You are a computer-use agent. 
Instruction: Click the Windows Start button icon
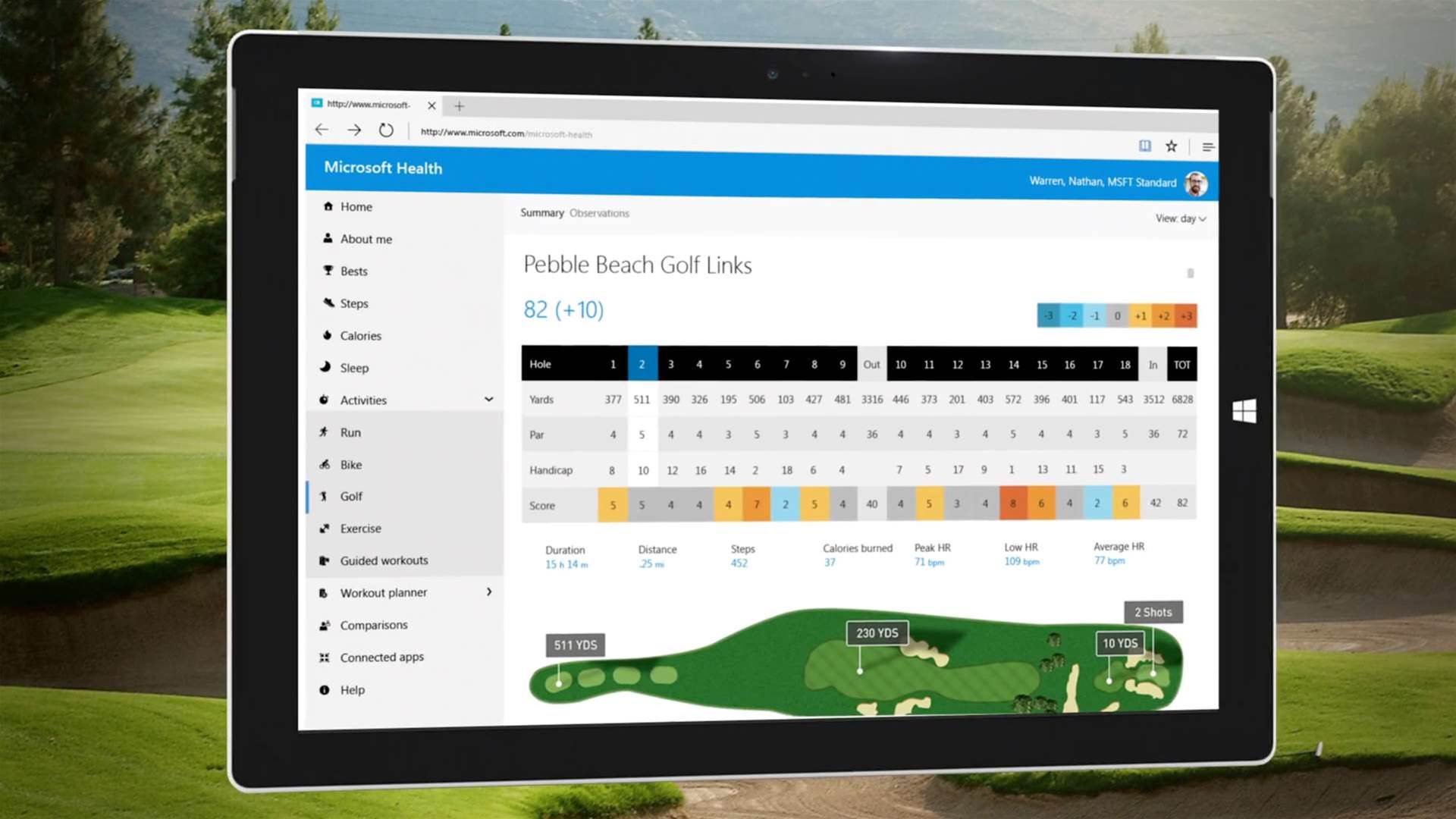1245,409
